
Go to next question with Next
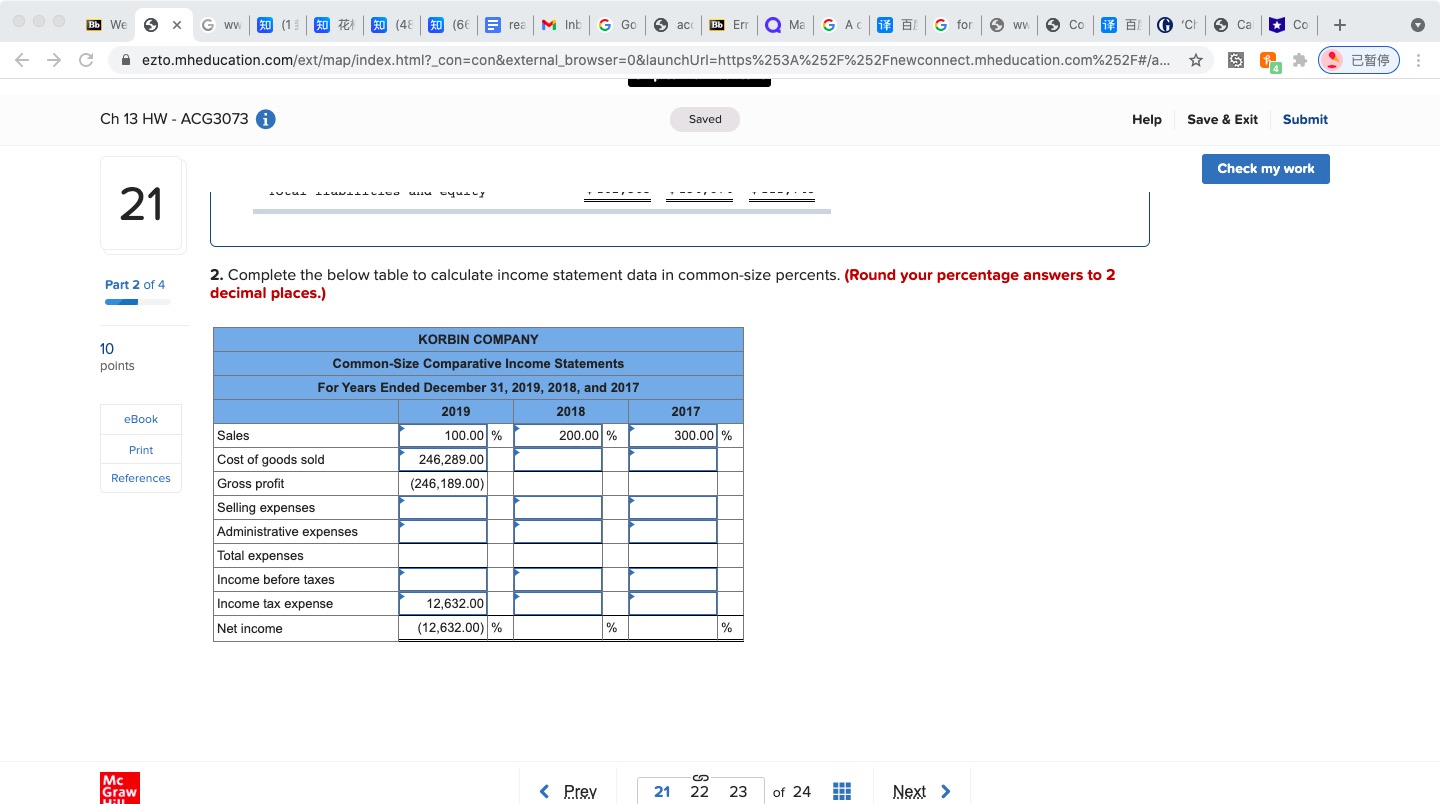tap(921, 792)
